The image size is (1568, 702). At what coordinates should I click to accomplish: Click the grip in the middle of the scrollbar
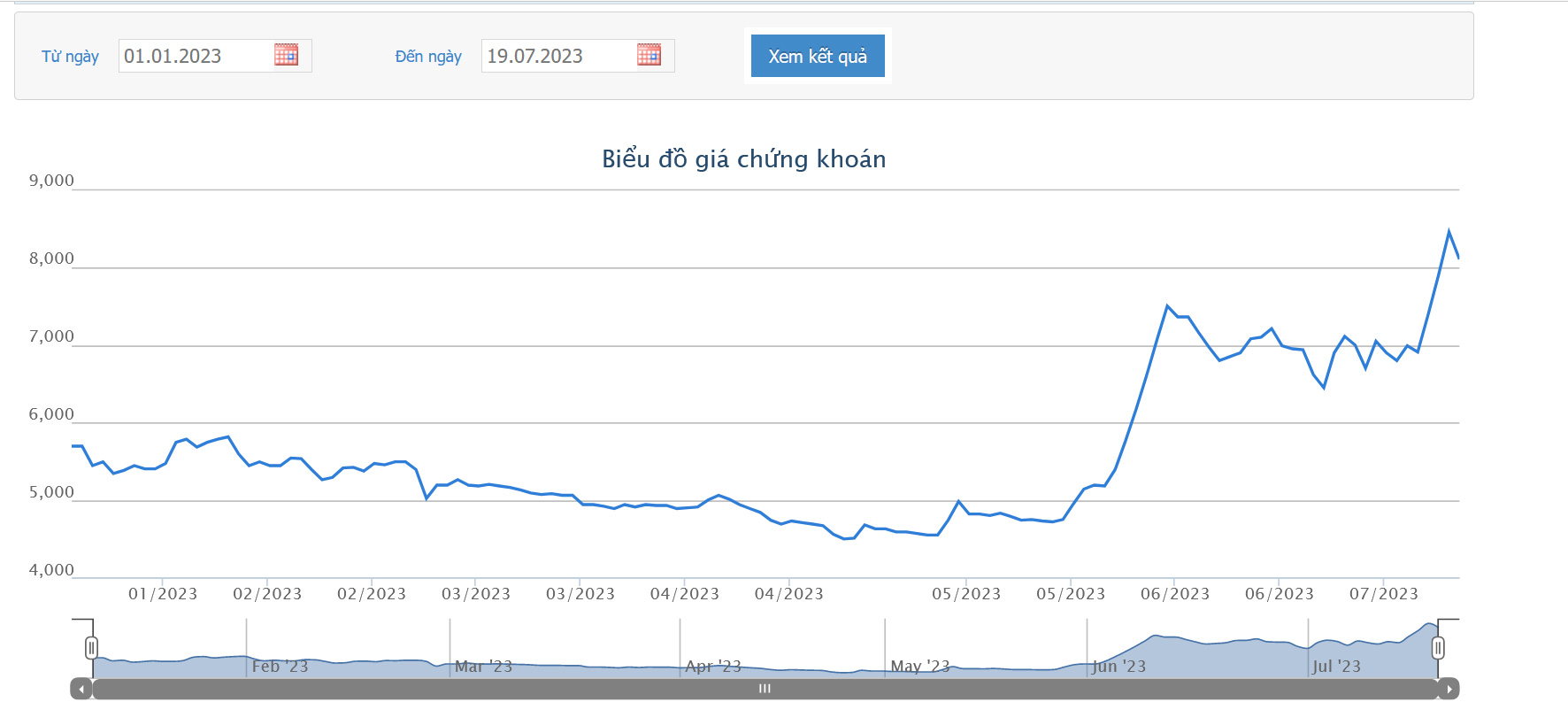click(765, 689)
